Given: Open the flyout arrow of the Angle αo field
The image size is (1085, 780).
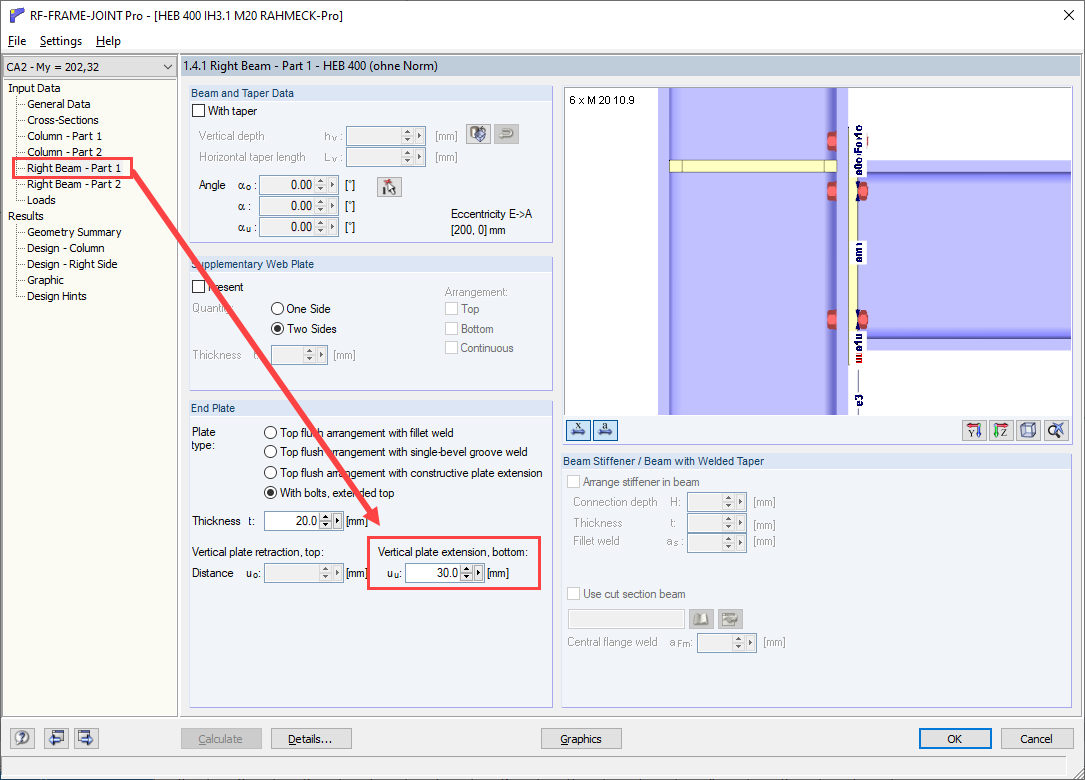Looking at the screenshot, I should 333,185.
